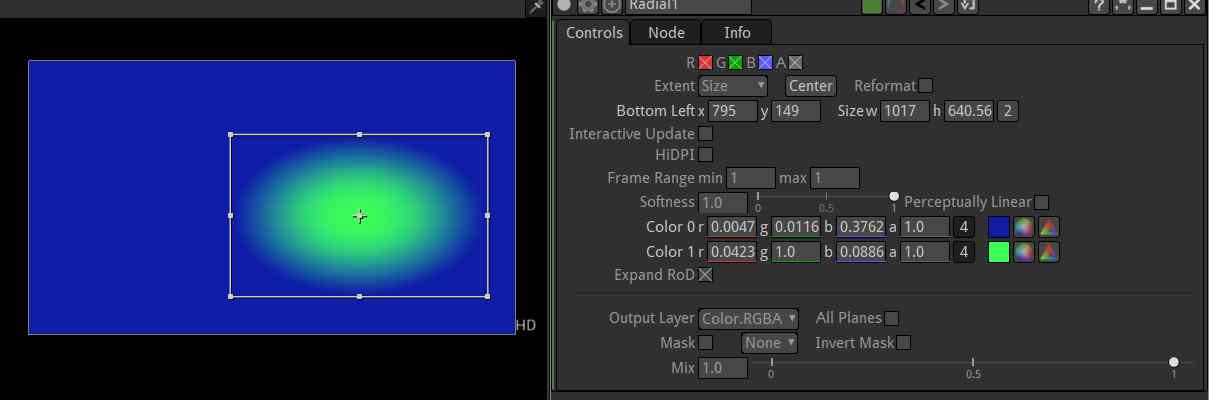Edit Color 0 alpha value

[x=925, y=227]
